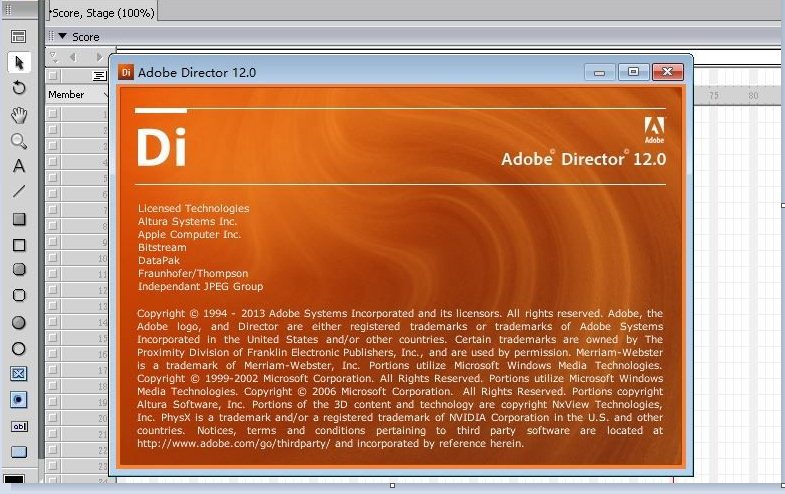785x494 pixels.
Task: Click the 'DataPak' line
Action: pyautogui.click(x=159, y=260)
